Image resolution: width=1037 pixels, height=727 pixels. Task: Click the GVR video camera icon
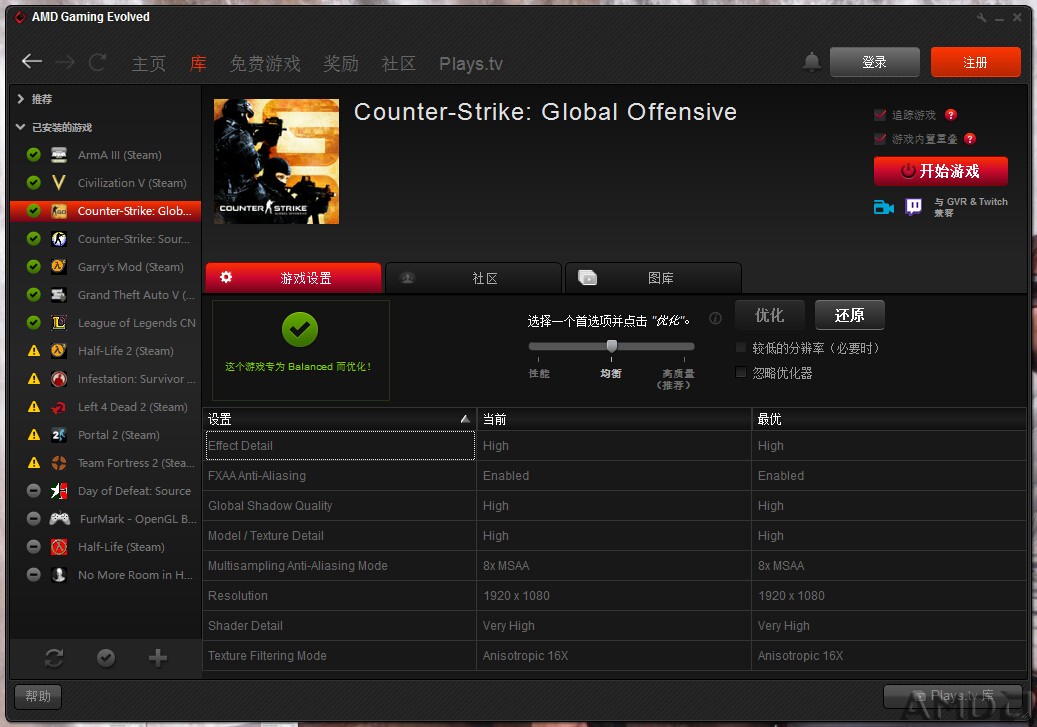click(x=884, y=207)
